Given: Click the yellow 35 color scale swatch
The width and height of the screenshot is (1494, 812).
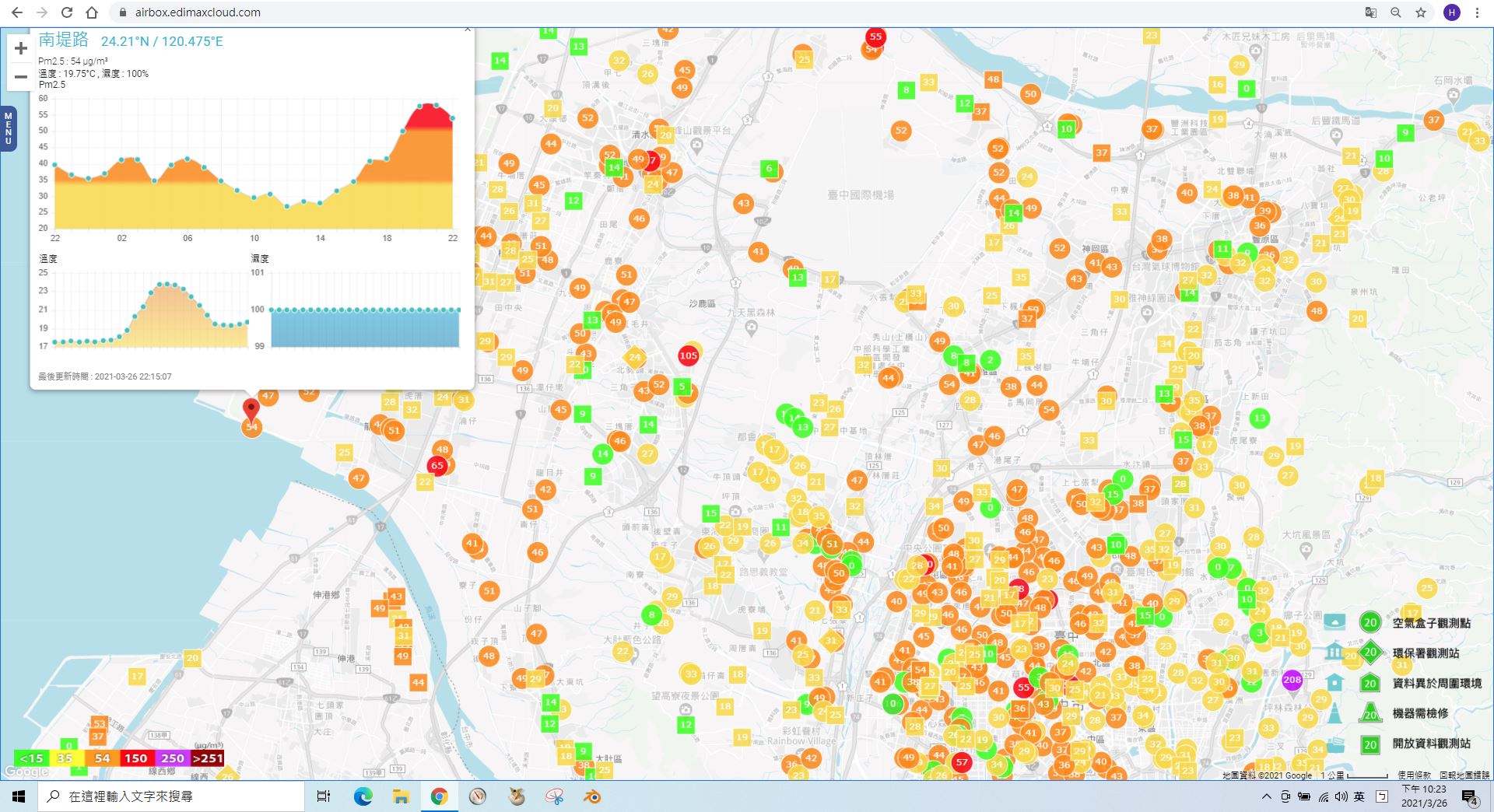Looking at the screenshot, I should pyautogui.click(x=66, y=758).
